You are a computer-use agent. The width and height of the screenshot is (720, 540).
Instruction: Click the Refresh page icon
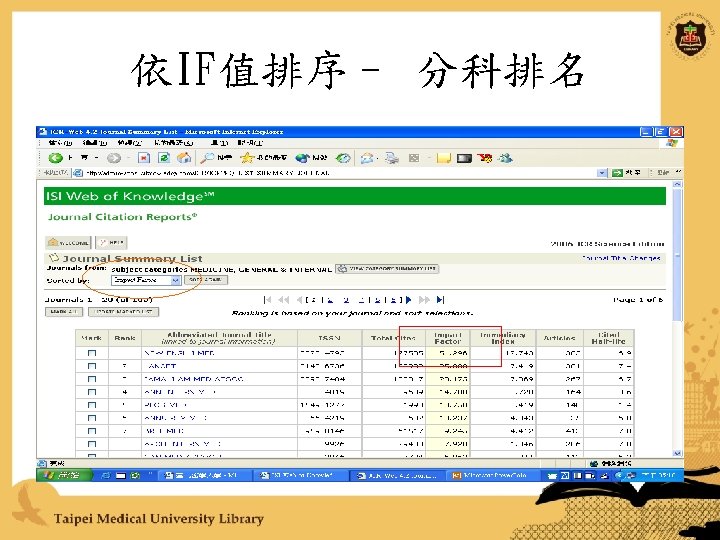click(164, 158)
